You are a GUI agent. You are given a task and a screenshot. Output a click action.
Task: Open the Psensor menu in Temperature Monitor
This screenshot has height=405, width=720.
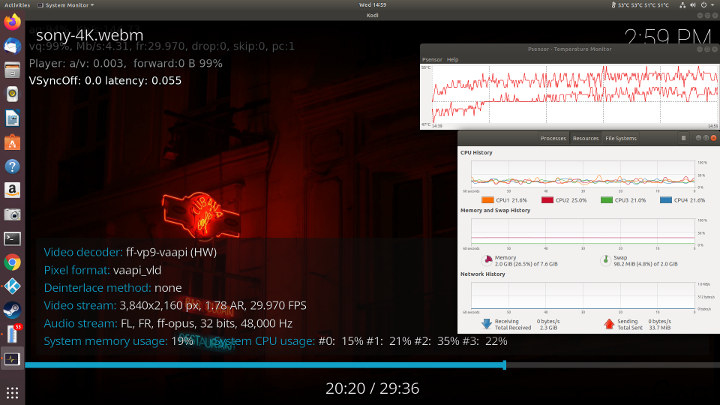[x=432, y=60]
